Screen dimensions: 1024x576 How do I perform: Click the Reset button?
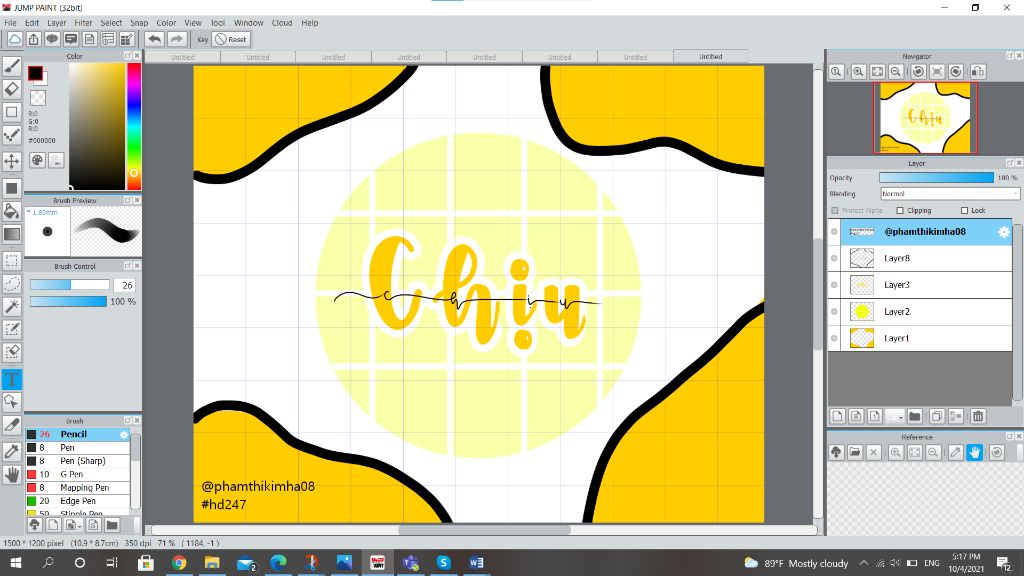pos(231,39)
